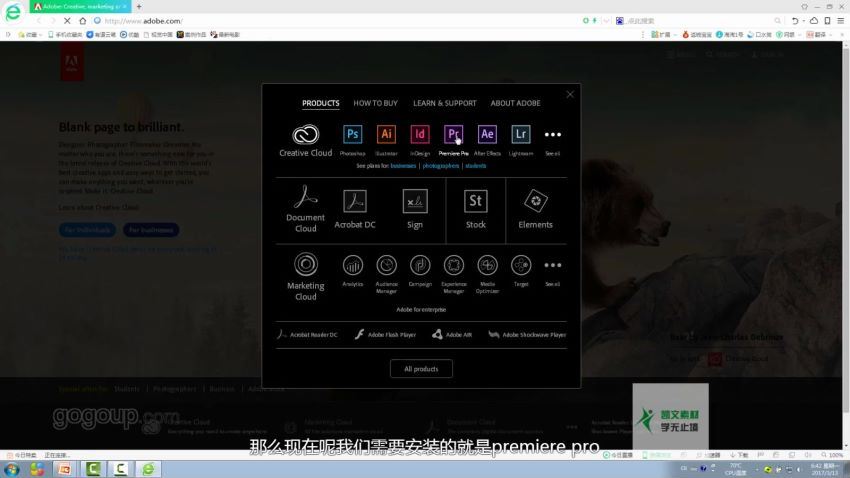Open the green browser taskbar icon
The height and width of the screenshot is (478, 850).
tap(148, 469)
